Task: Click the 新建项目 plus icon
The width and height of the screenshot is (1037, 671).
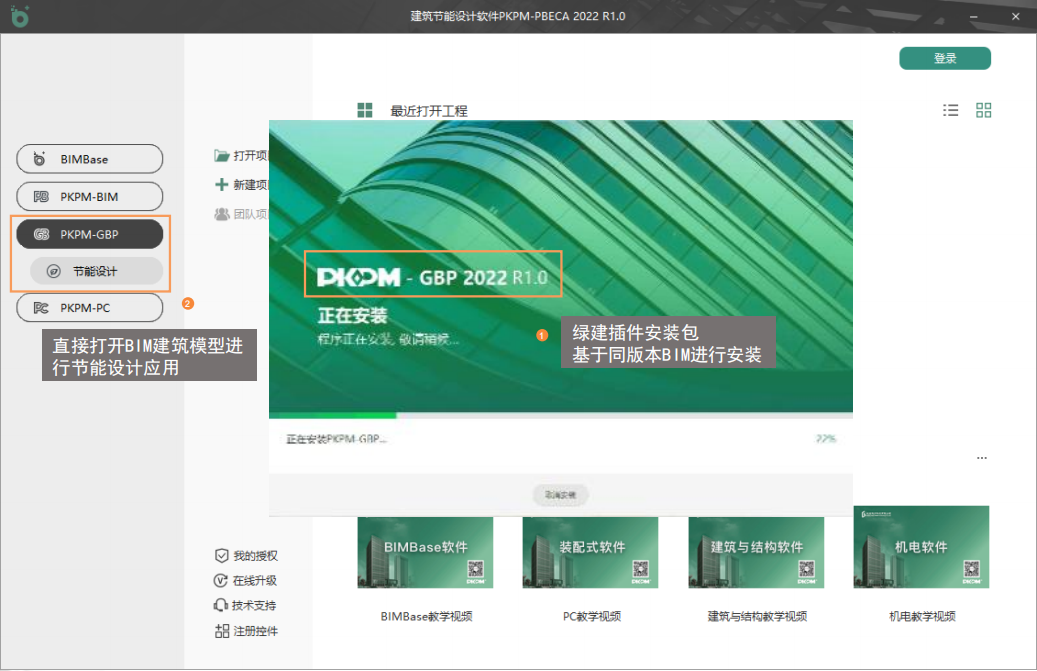Action: pos(222,185)
